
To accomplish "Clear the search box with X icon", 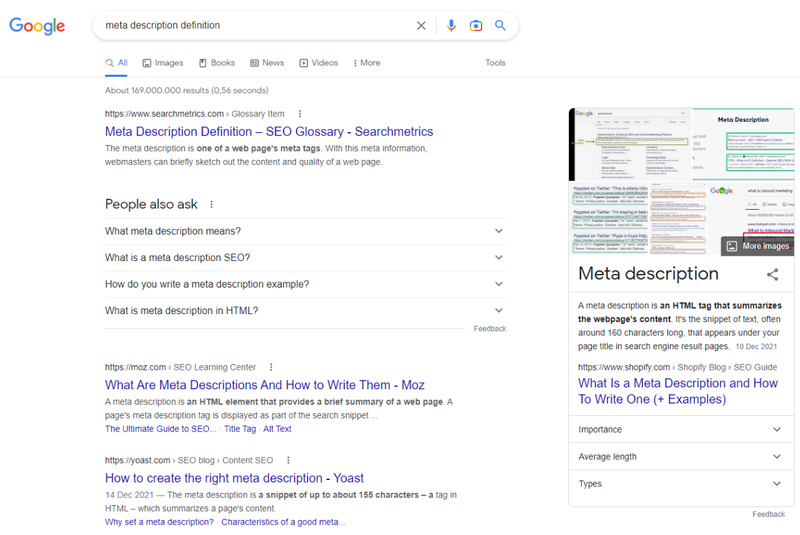I will 421,26.
